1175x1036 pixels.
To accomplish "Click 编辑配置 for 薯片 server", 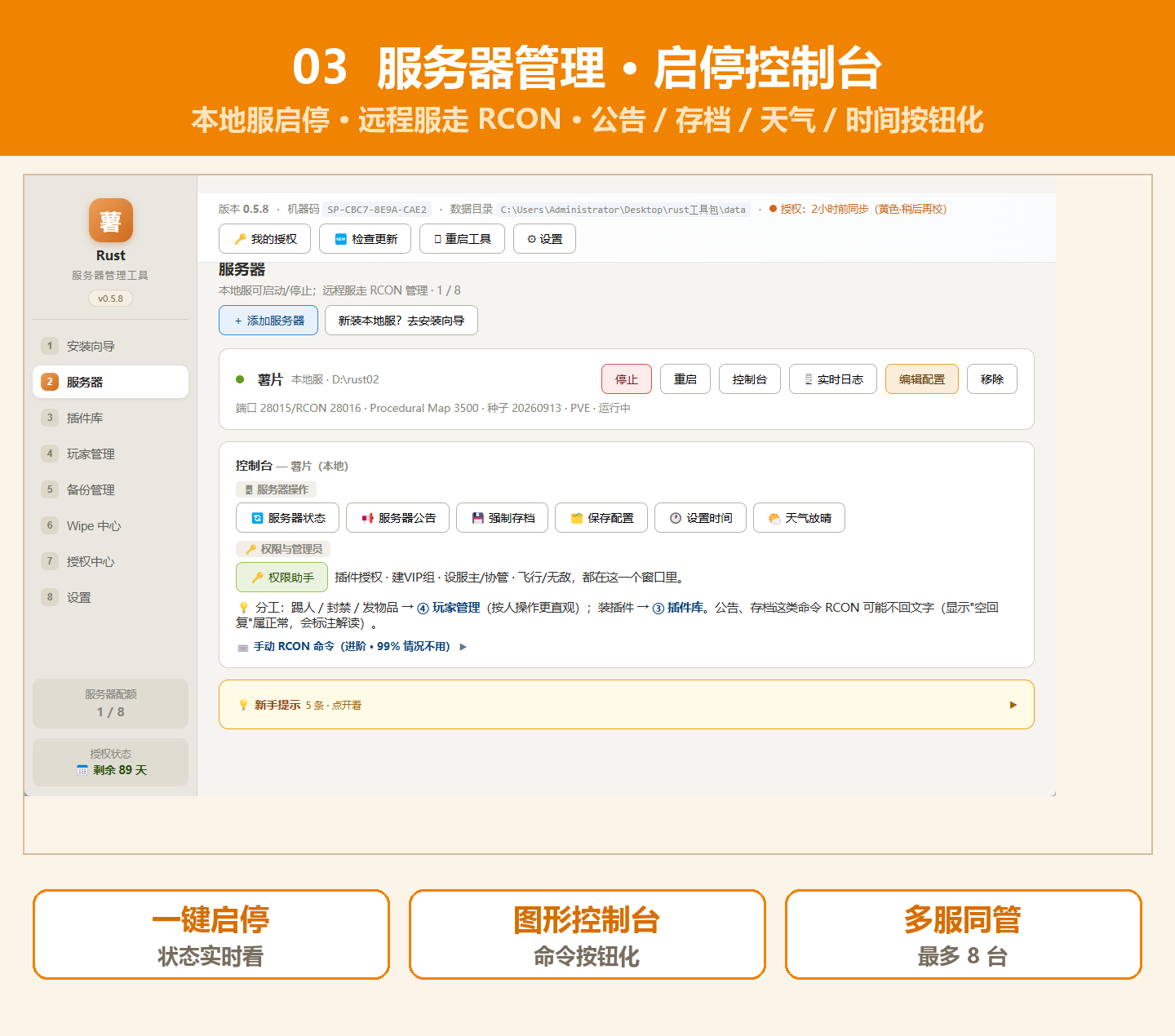I will pyautogui.click(x=922, y=379).
